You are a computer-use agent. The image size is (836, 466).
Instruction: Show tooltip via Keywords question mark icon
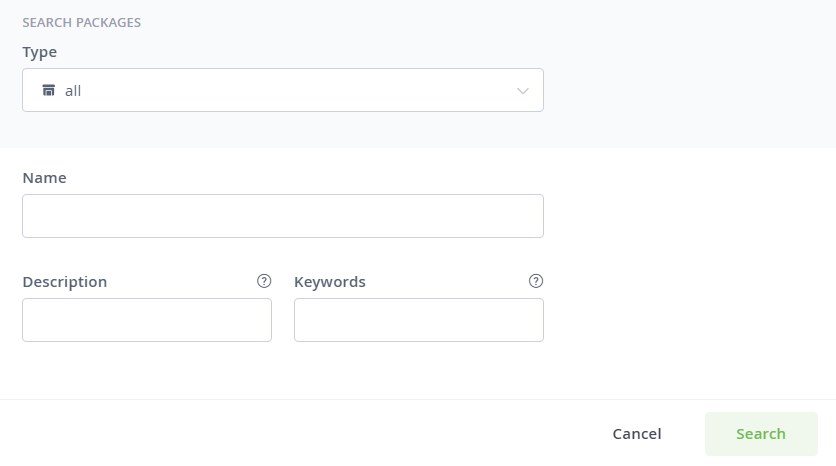coord(536,281)
